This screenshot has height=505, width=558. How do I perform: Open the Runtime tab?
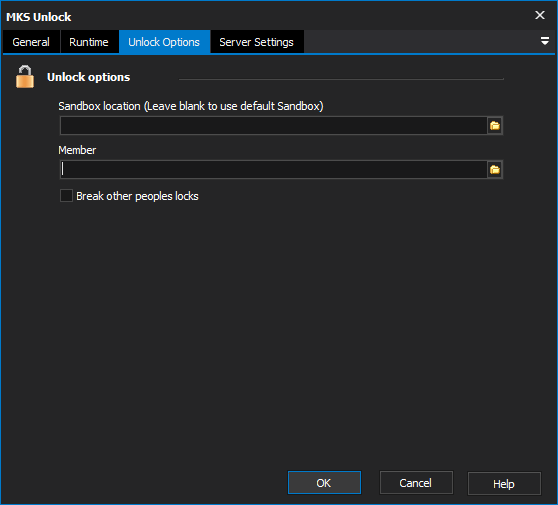click(89, 42)
